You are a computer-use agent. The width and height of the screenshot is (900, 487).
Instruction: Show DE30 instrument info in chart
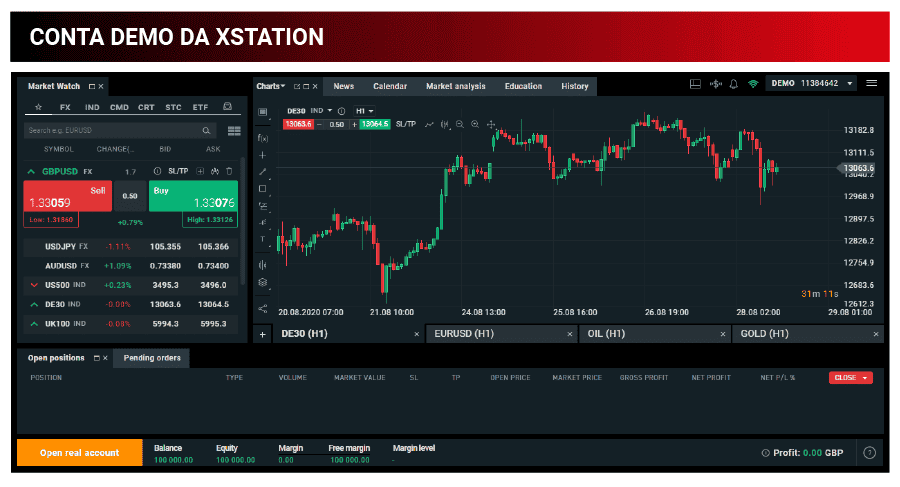[342, 111]
